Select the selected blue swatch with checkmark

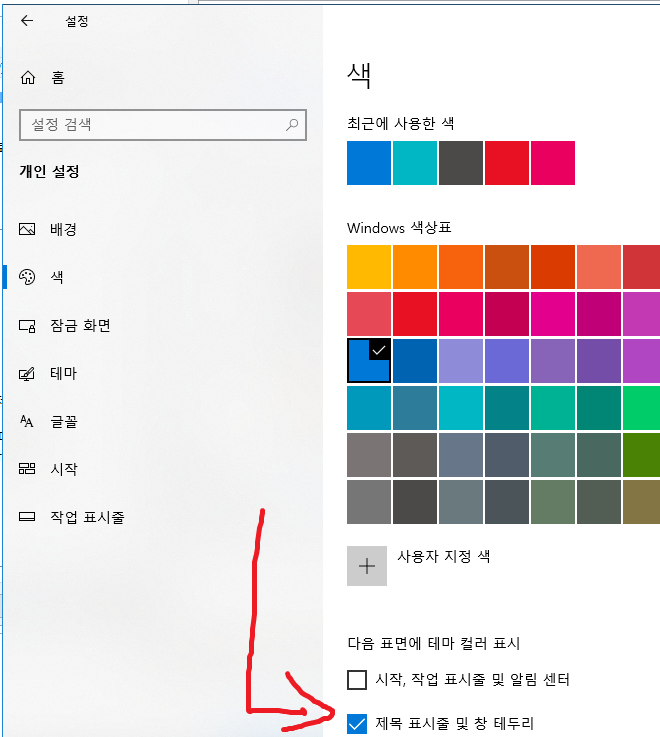coord(369,361)
